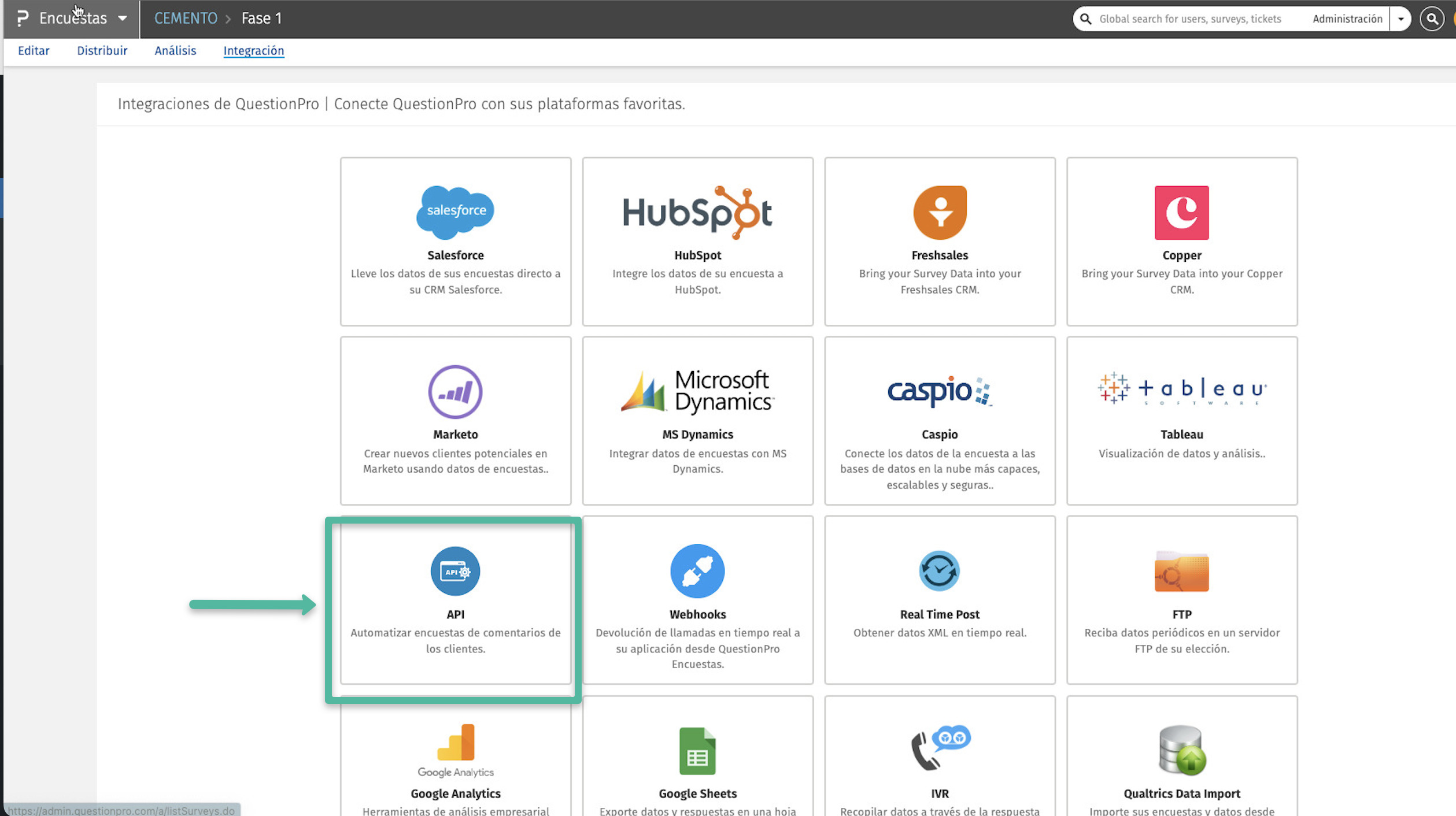
Task: Click 'Bring your Survey Data into your Copper CRM.'
Action: point(1182,281)
